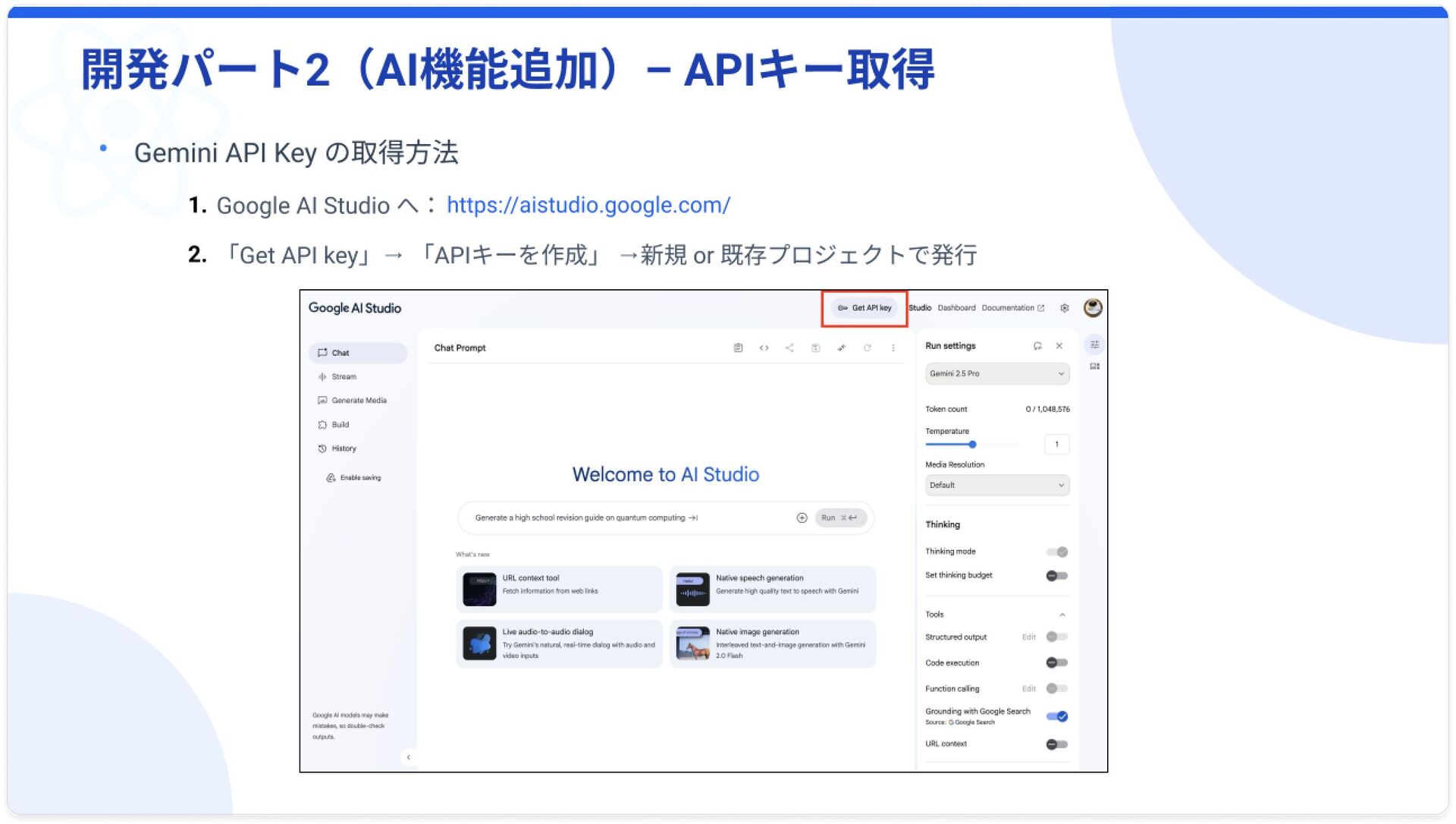Open the Studio tab in the header
Image resolution: width=1456 pixels, height=824 pixels.
pyautogui.click(x=920, y=308)
